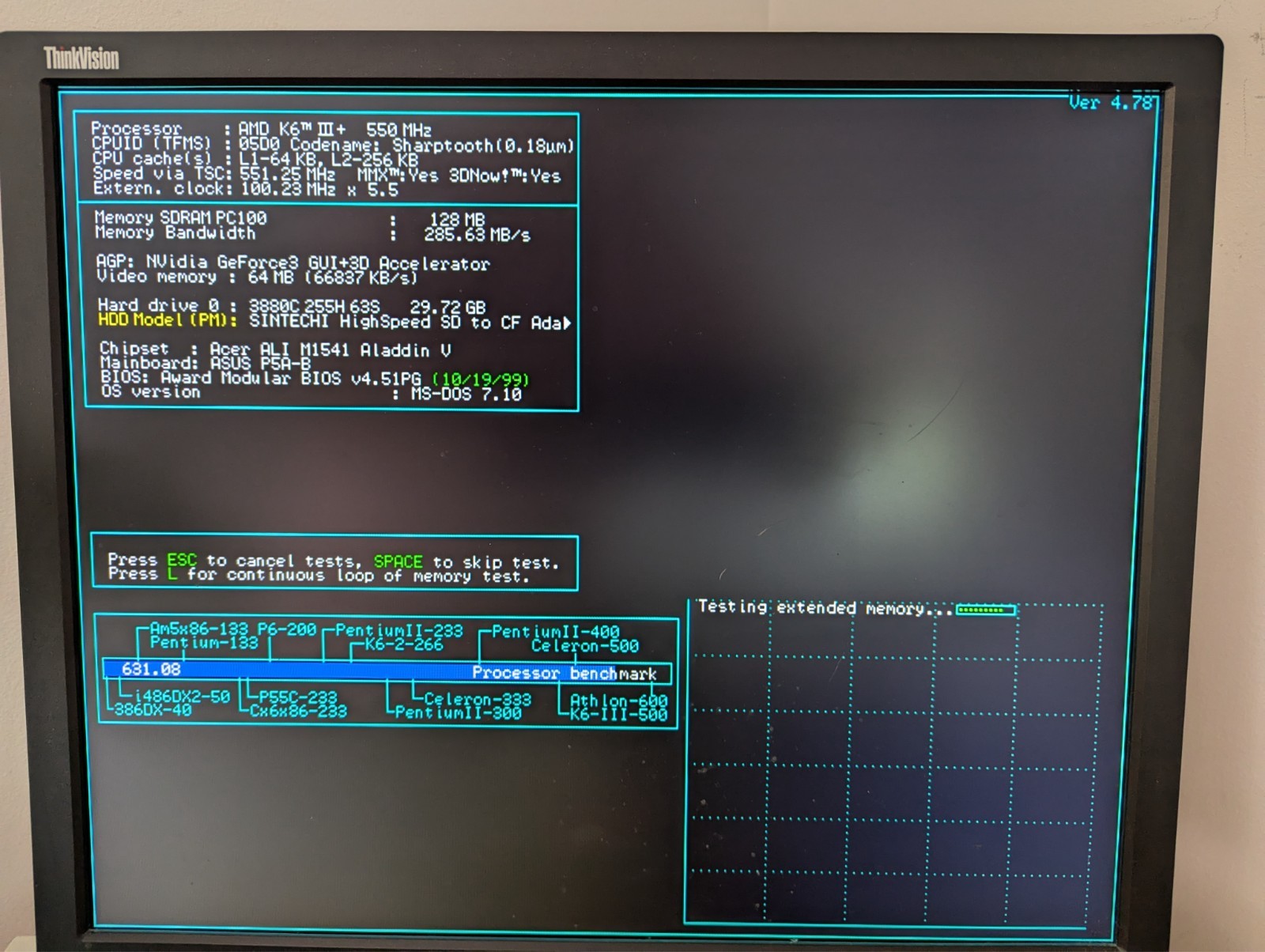Viewport: 1265px width, 952px height.
Task: Click the hard drive geometry '3880C 255H 63S'
Action: [x=315, y=306]
